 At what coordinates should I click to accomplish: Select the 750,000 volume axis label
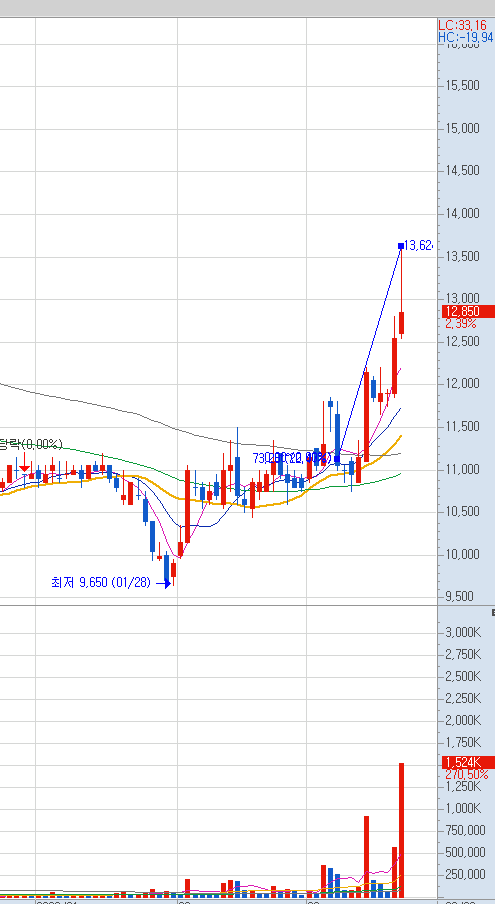click(x=464, y=830)
